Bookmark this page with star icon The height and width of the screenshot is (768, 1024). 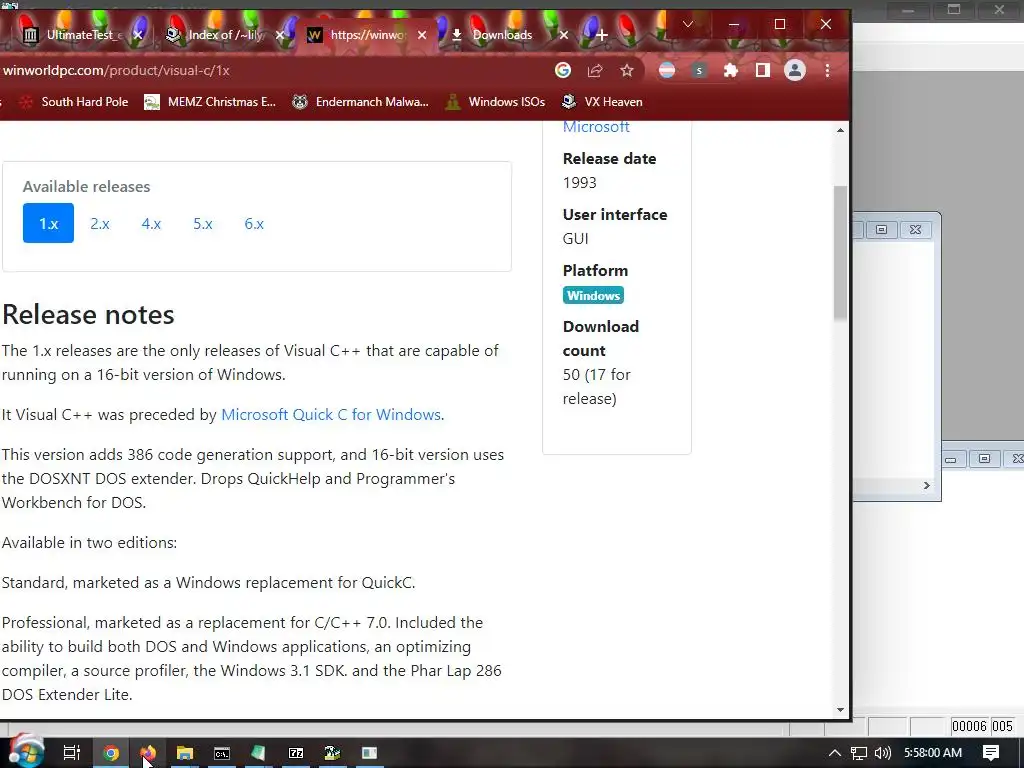(x=627, y=70)
